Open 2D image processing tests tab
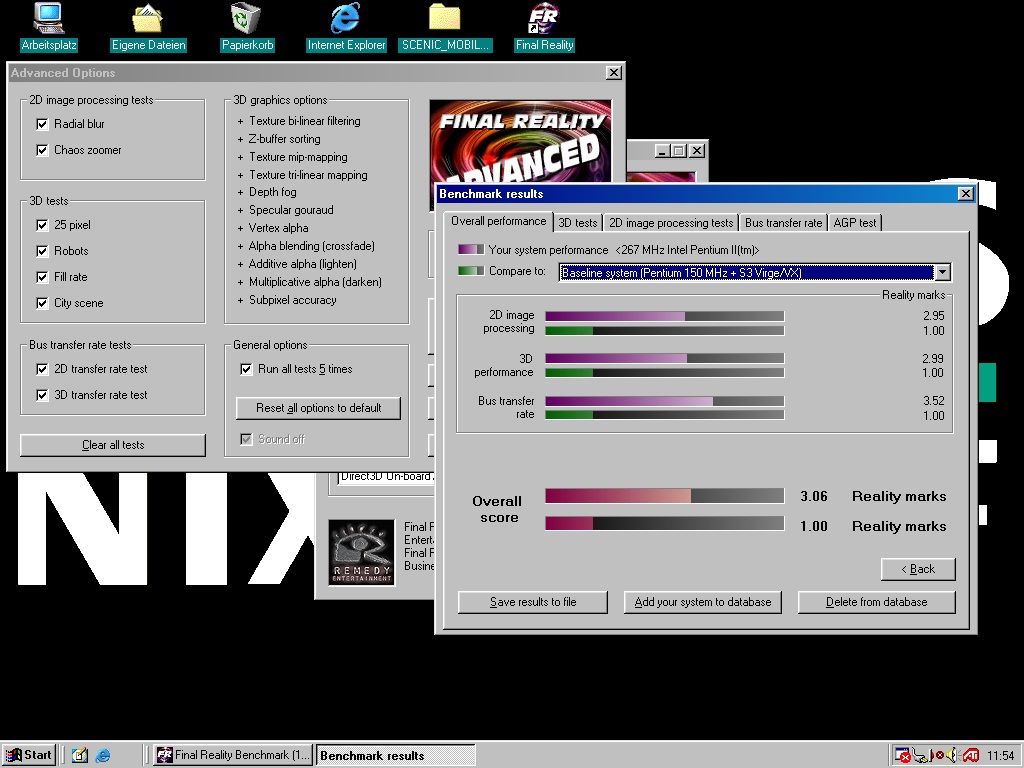Viewport: 1024px width, 768px height. [x=671, y=223]
